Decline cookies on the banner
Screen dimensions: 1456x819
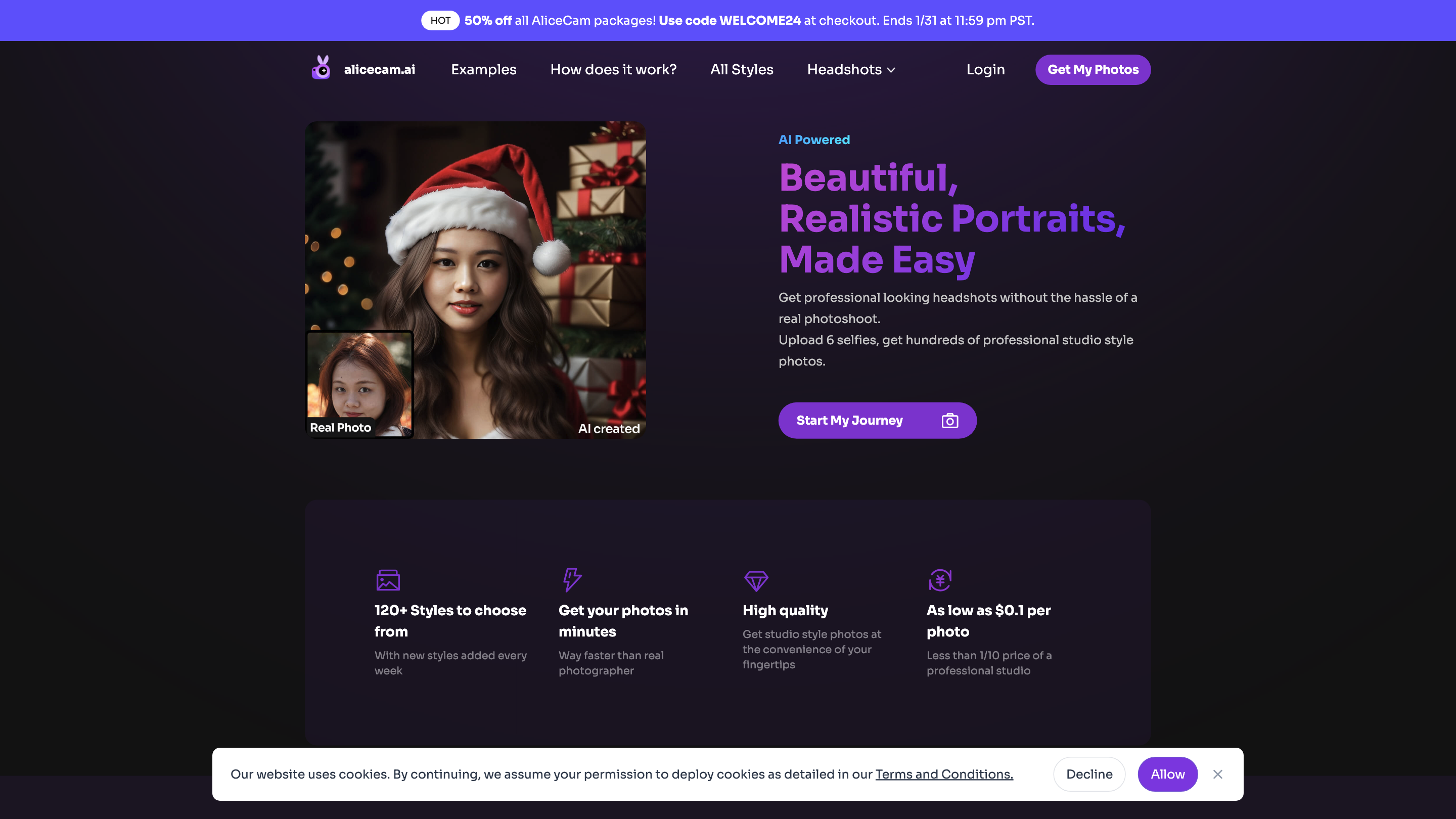click(1088, 775)
